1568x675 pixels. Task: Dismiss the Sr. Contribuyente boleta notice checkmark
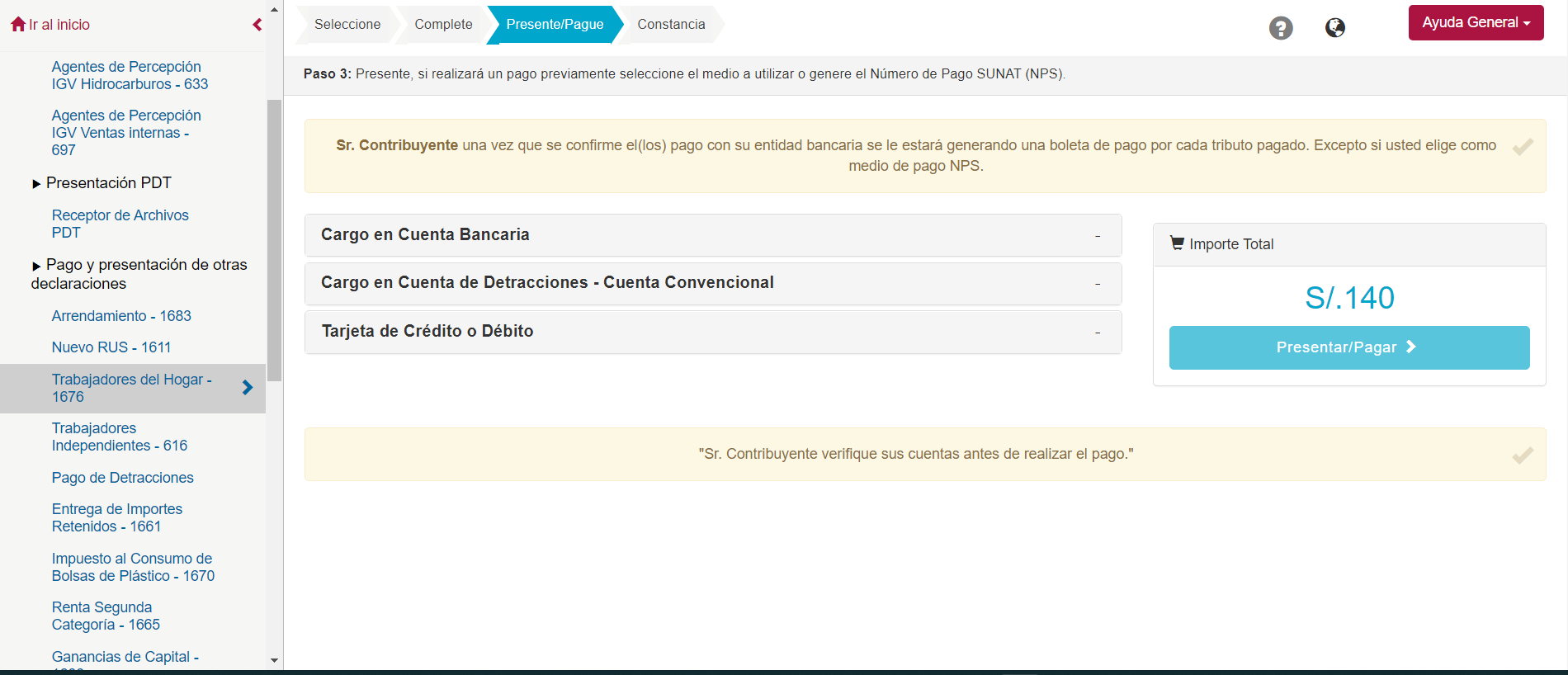1523,147
